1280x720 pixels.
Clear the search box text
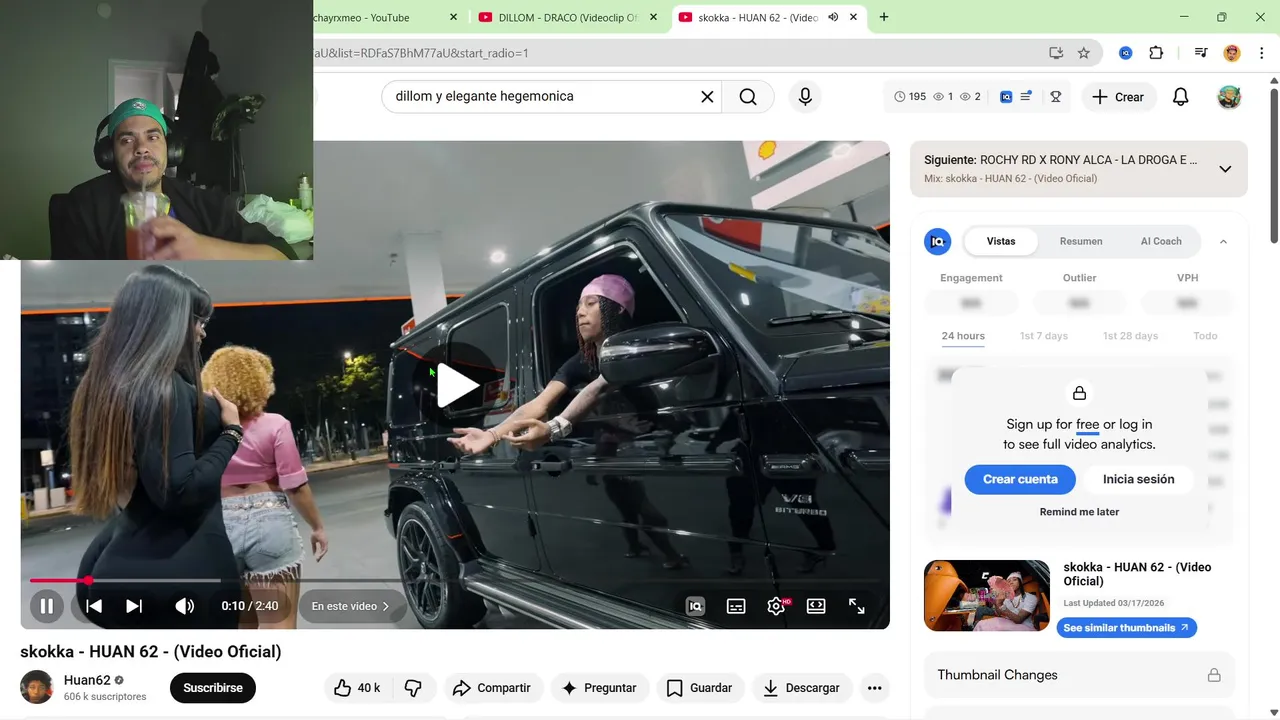(x=707, y=97)
